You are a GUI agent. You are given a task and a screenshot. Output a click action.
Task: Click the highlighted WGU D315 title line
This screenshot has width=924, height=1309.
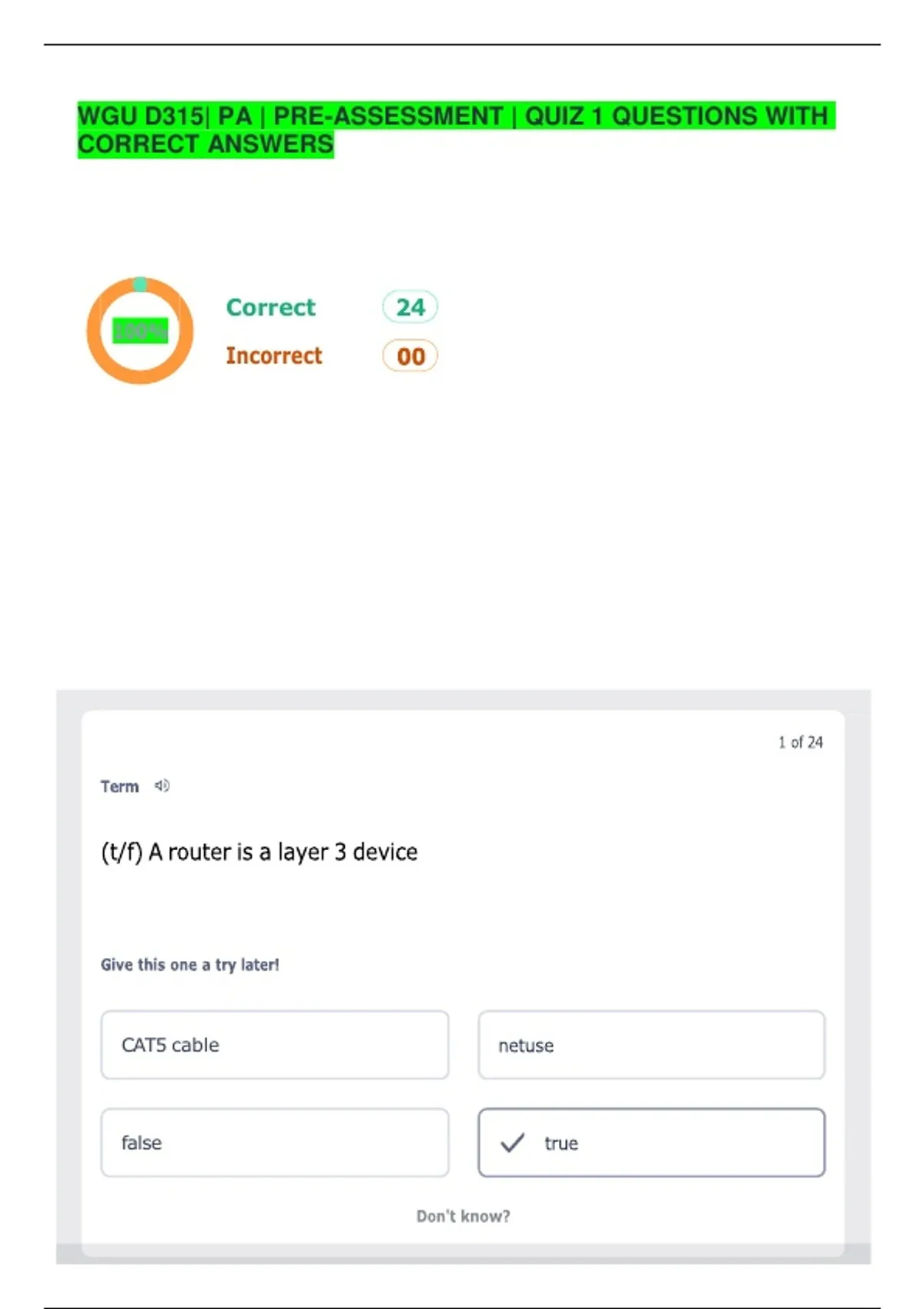[454, 116]
